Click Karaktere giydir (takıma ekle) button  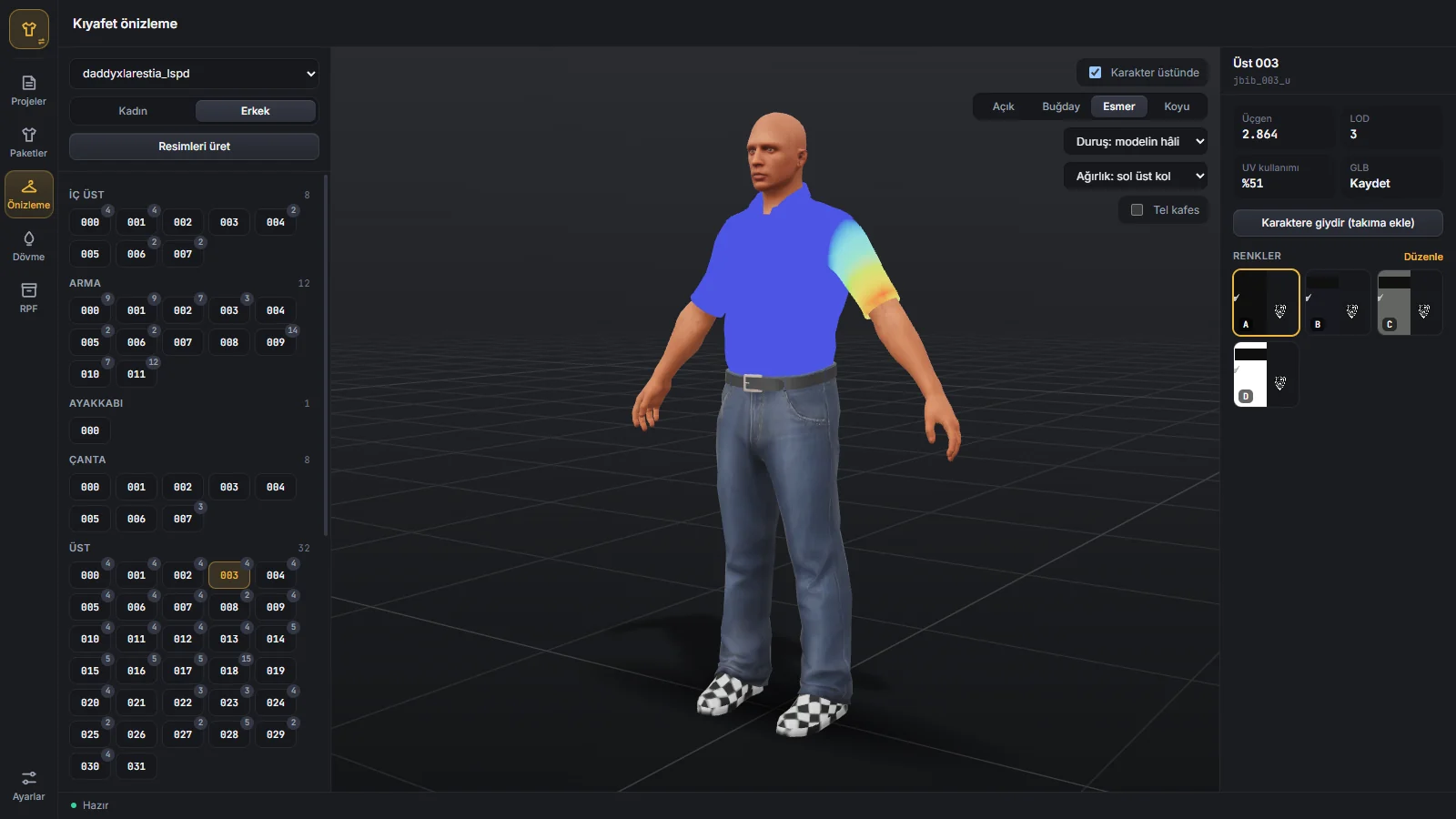1338,223
